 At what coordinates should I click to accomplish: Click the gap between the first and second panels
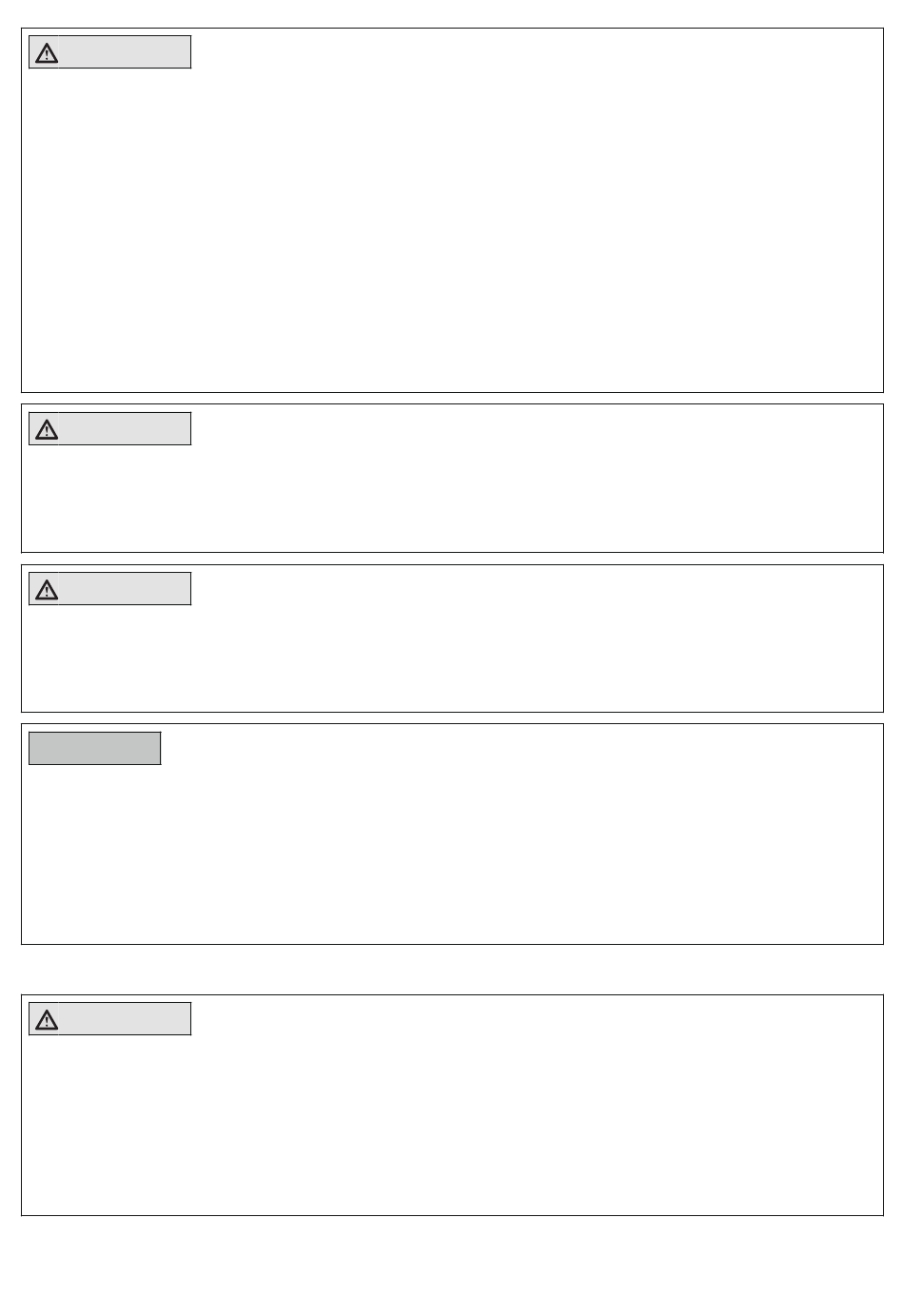(452, 399)
